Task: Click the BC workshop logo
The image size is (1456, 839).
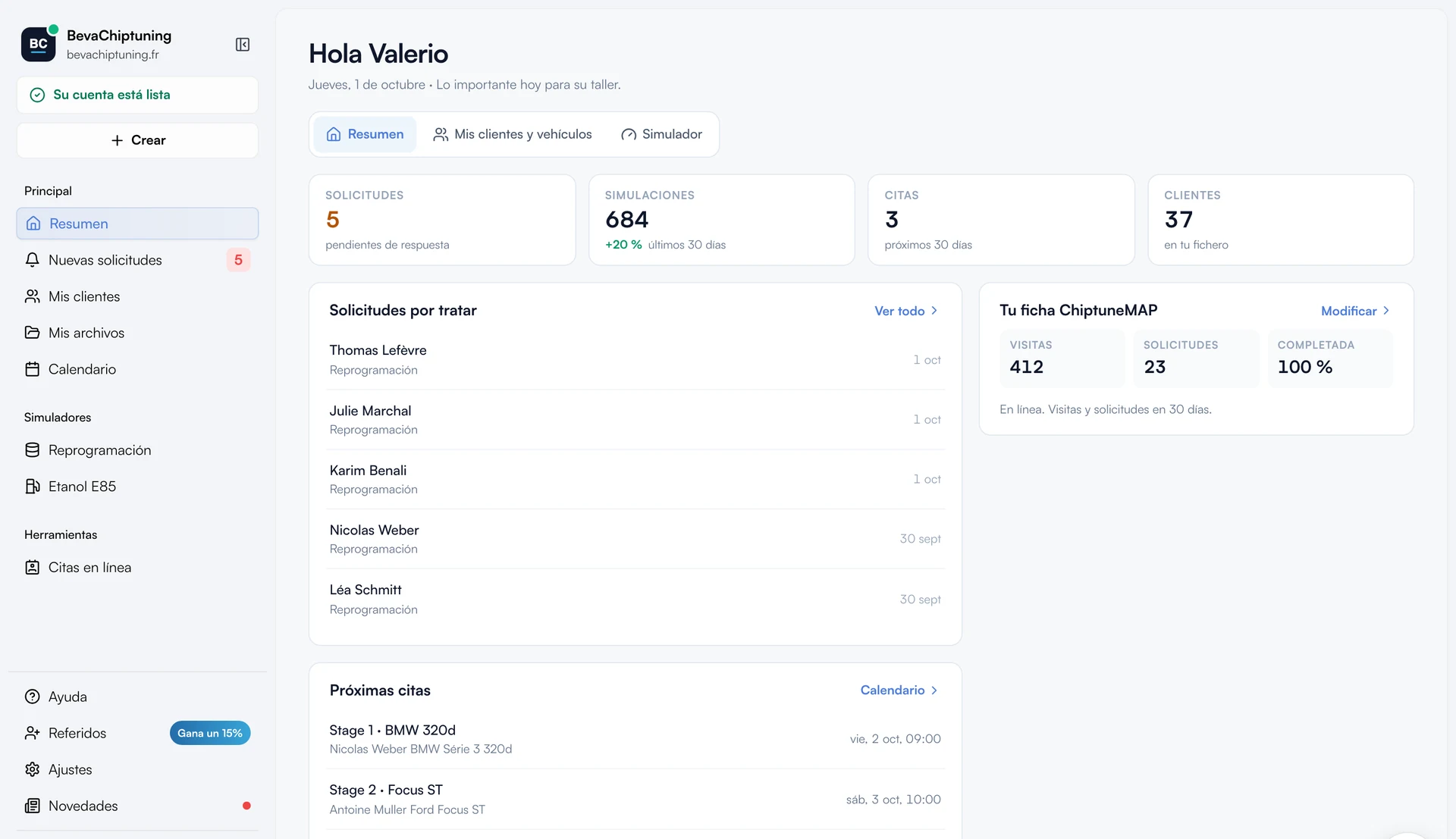Action: 38,44
